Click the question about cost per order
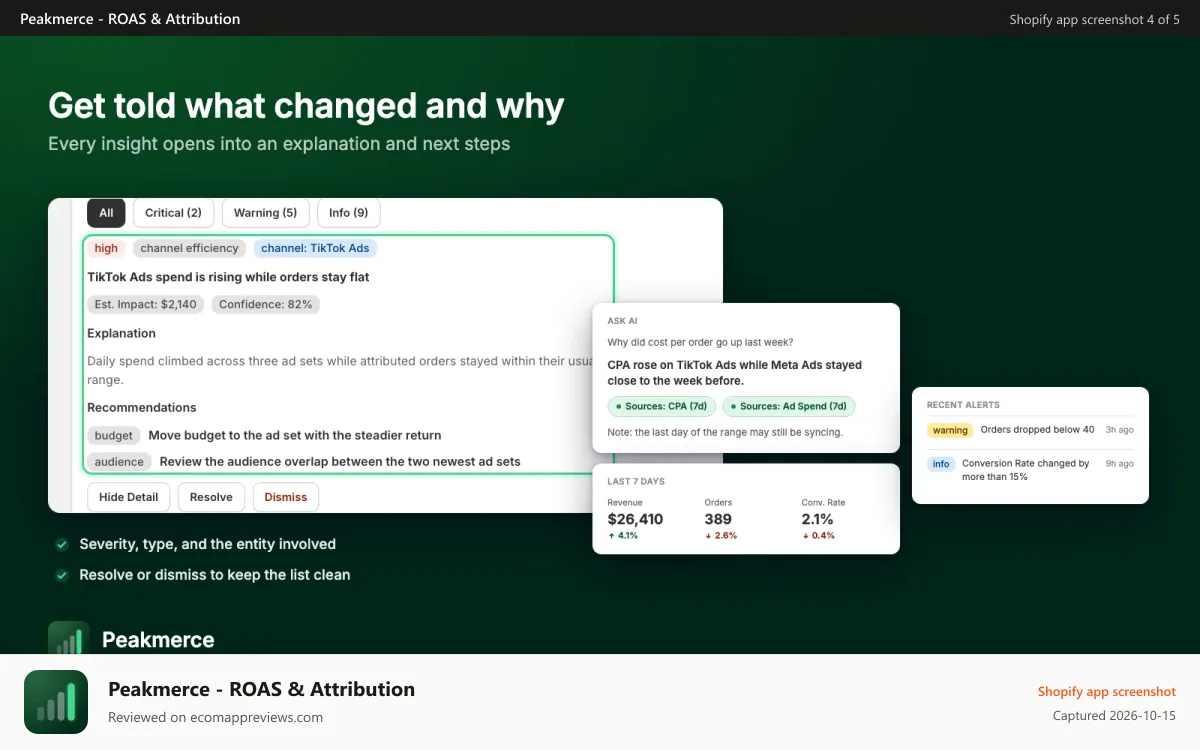Screen dimensions: 1200x750 pos(700,342)
